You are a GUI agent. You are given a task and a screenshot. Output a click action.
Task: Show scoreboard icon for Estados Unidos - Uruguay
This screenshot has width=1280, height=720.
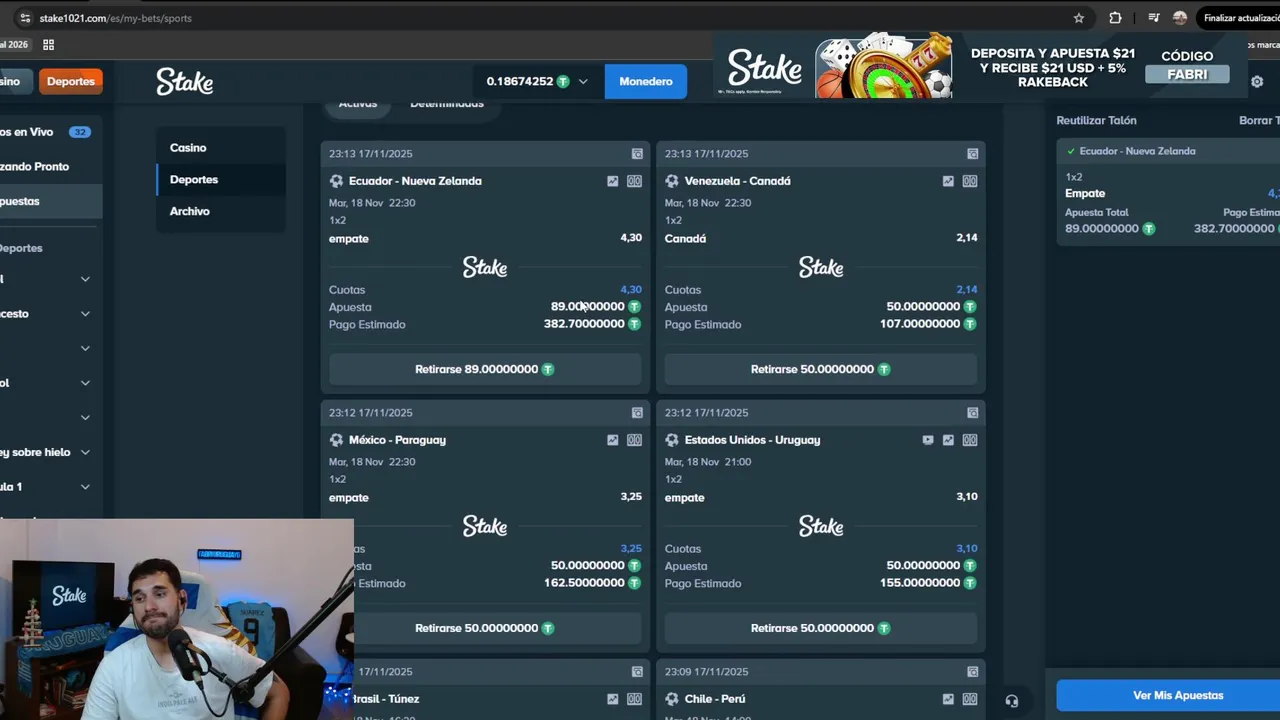click(x=970, y=440)
